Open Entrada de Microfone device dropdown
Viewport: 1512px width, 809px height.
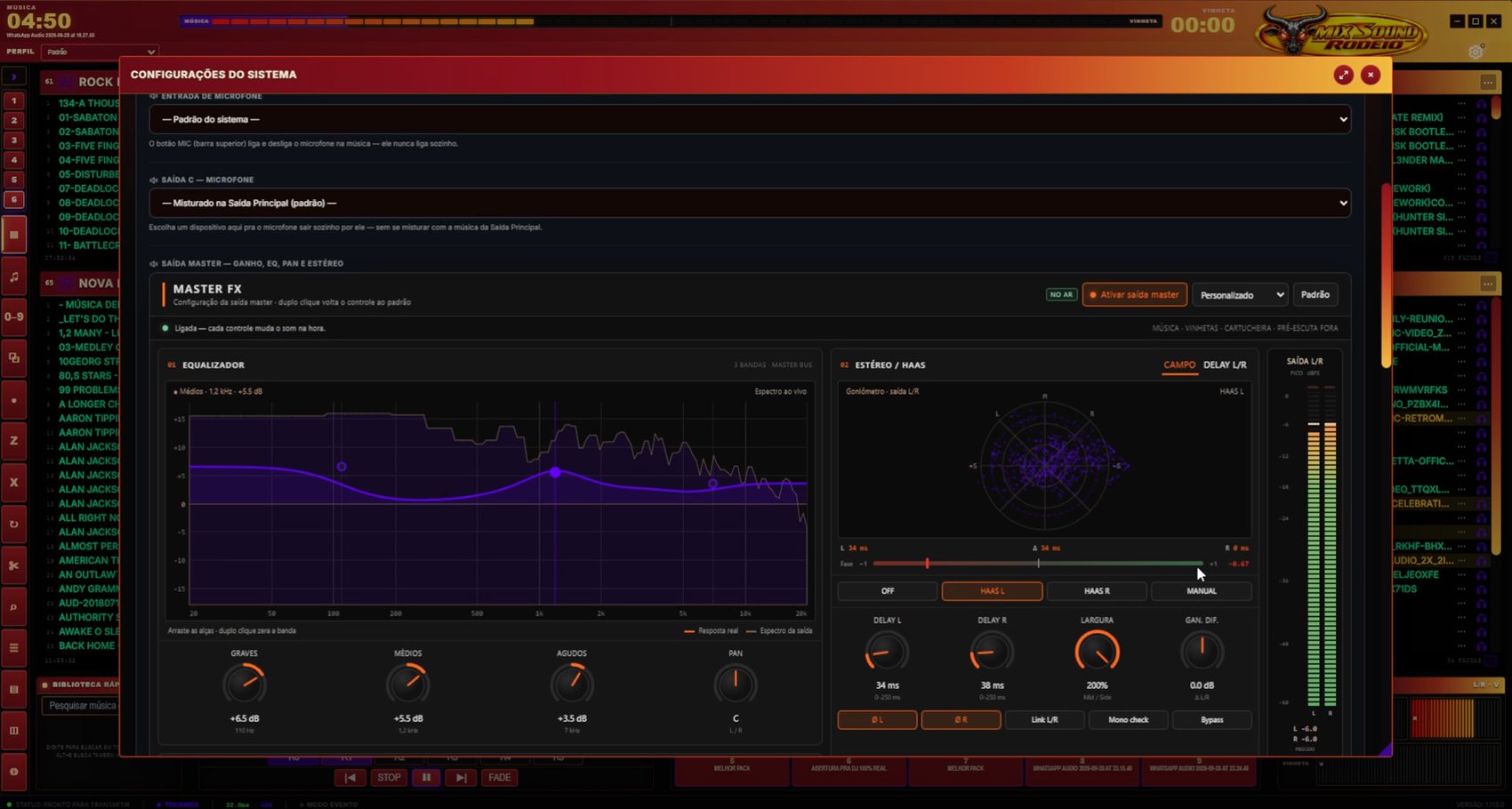(x=750, y=119)
